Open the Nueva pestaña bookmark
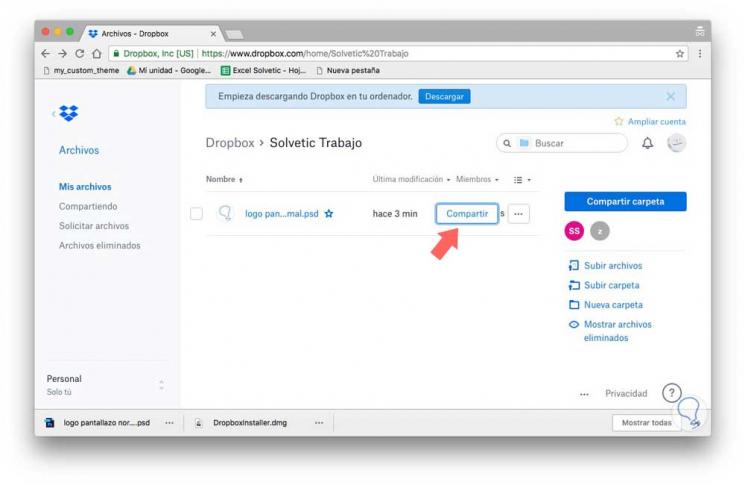 348,70
